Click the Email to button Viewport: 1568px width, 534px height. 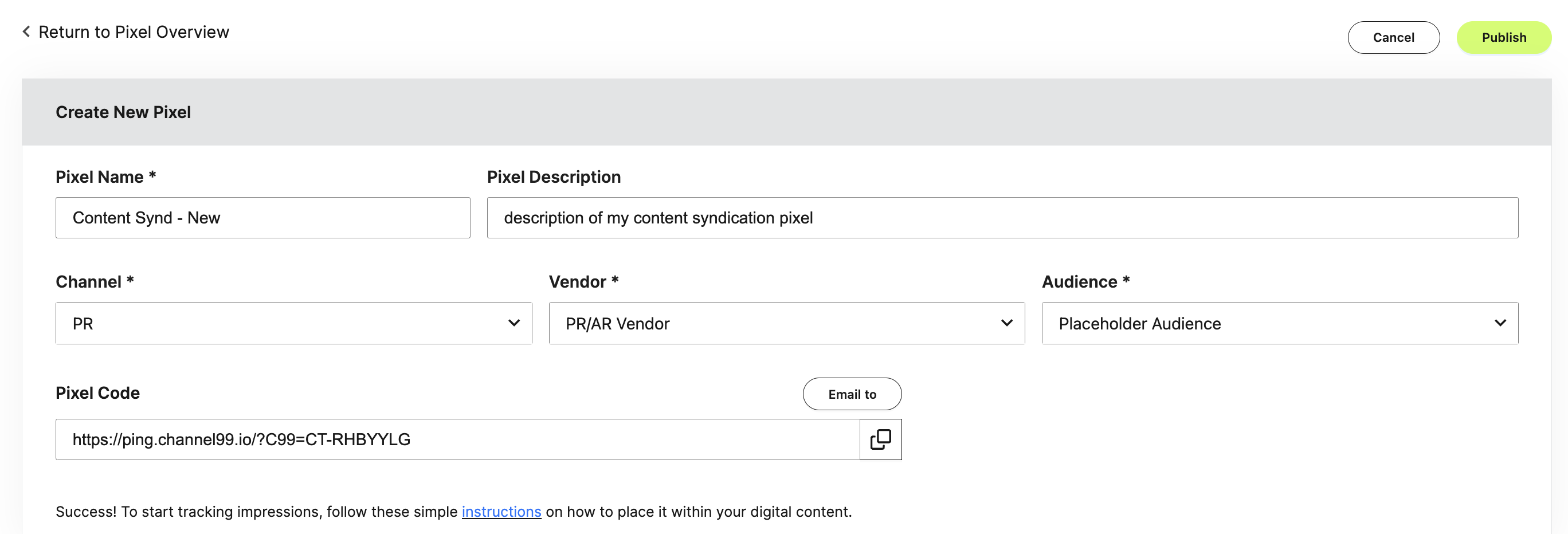pyautogui.click(x=852, y=394)
